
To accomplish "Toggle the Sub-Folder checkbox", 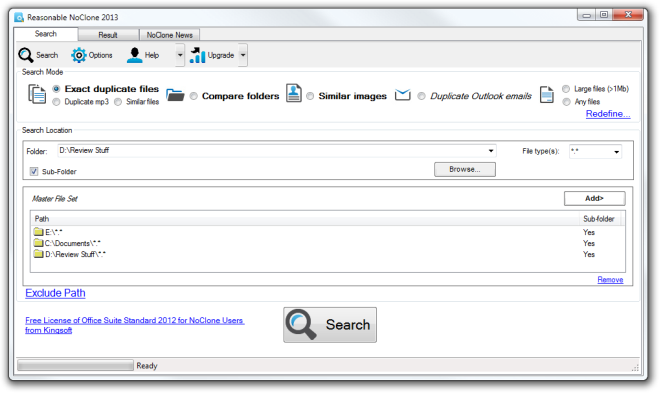I will (x=34, y=171).
